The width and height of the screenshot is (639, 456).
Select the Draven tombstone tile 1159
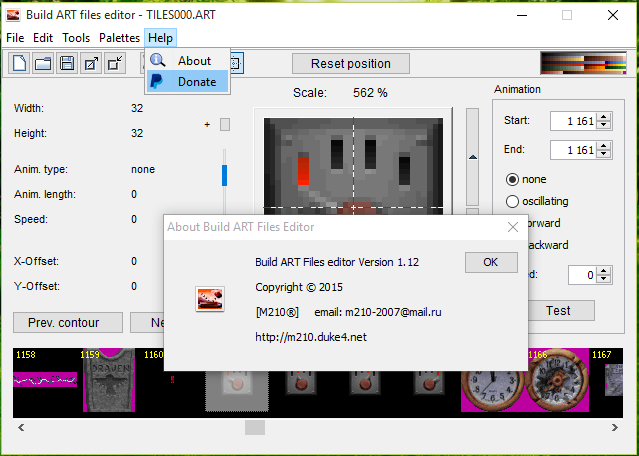coord(109,380)
